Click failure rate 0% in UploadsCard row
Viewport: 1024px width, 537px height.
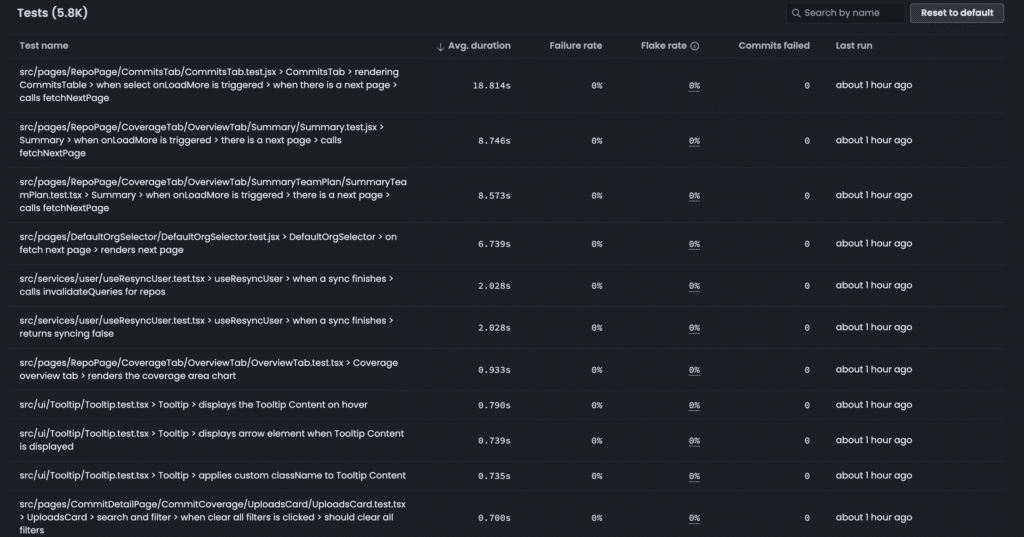click(x=596, y=517)
